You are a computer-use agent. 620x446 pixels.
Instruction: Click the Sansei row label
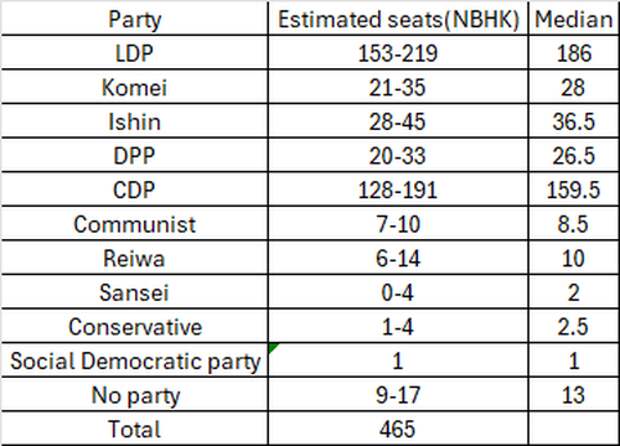click(134, 292)
